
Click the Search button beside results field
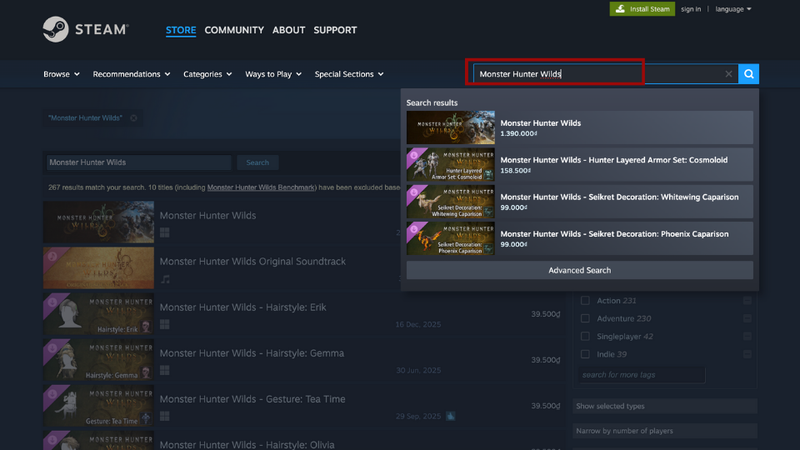(258, 162)
